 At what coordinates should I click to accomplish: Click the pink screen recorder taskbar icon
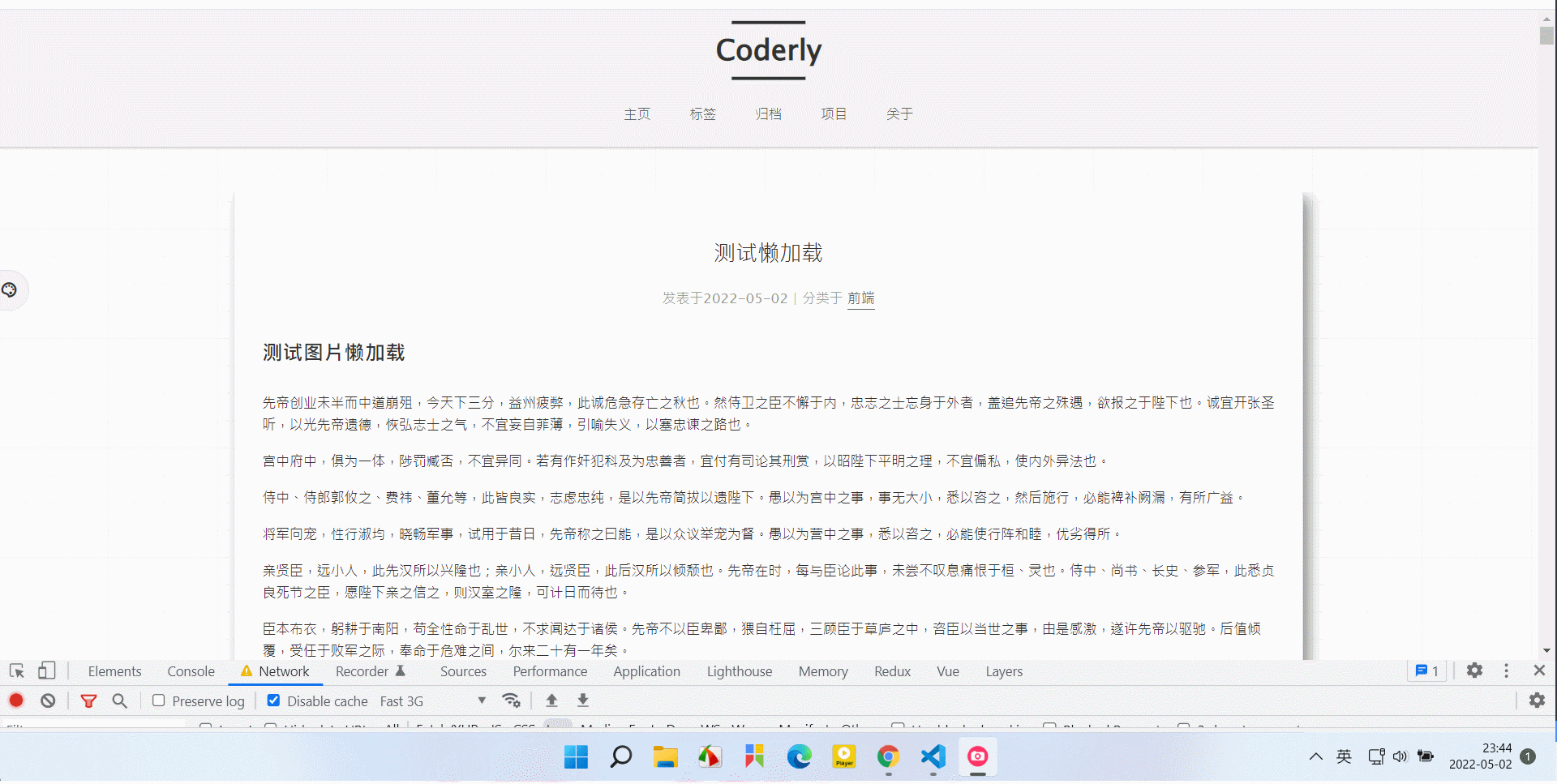coord(978,757)
